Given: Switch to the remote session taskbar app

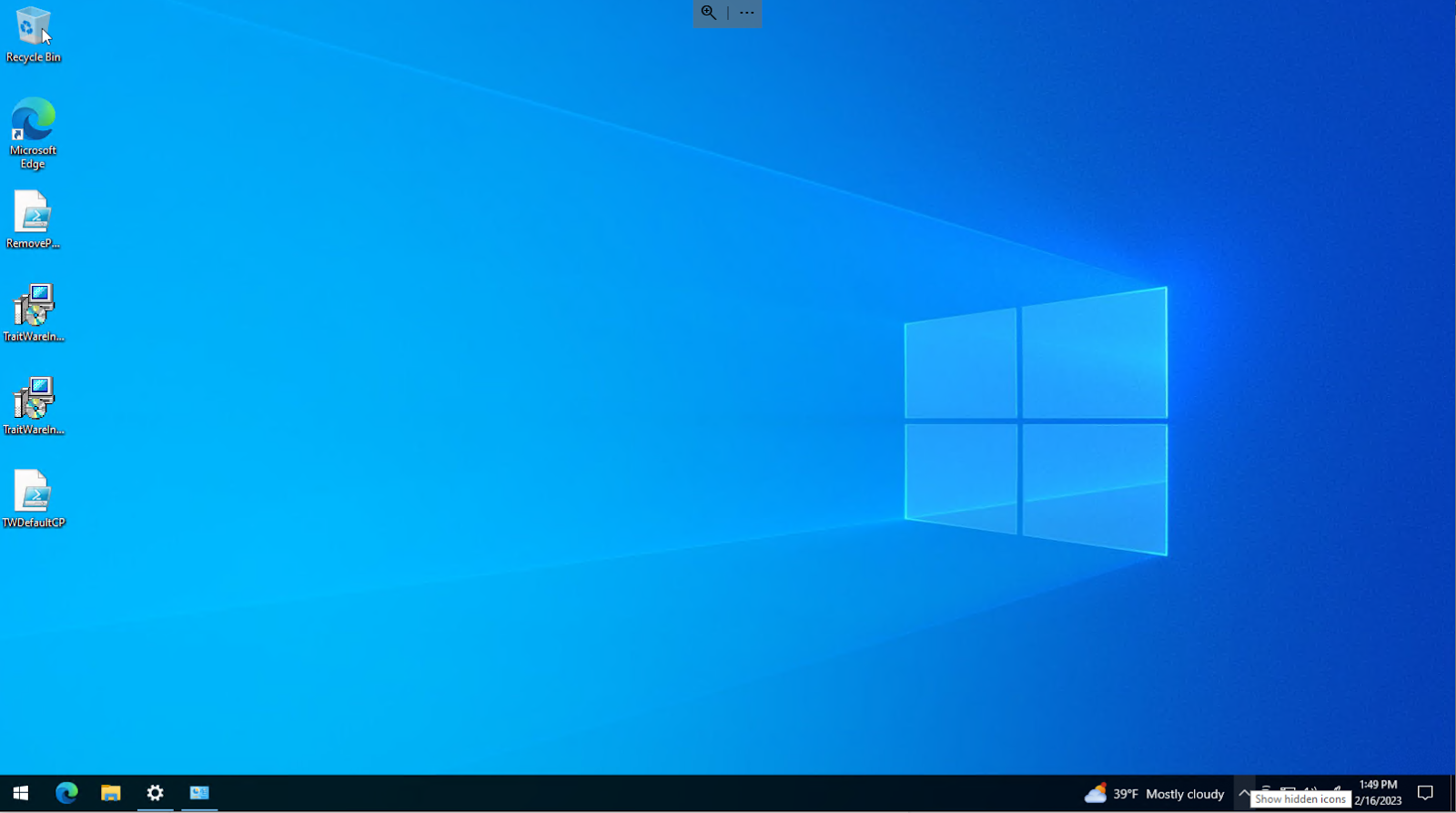Looking at the screenshot, I should point(199,793).
